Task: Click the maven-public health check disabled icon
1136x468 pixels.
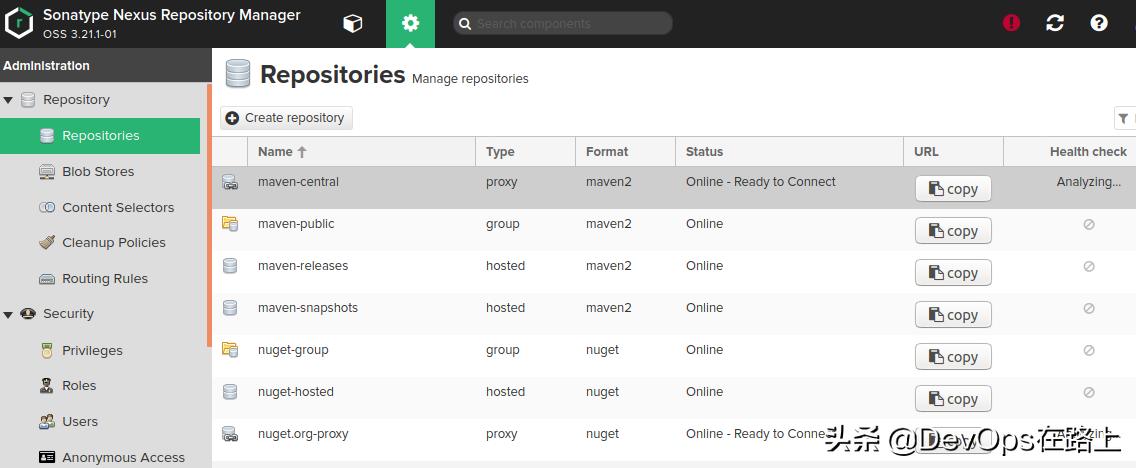Action: click(x=1088, y=225)
